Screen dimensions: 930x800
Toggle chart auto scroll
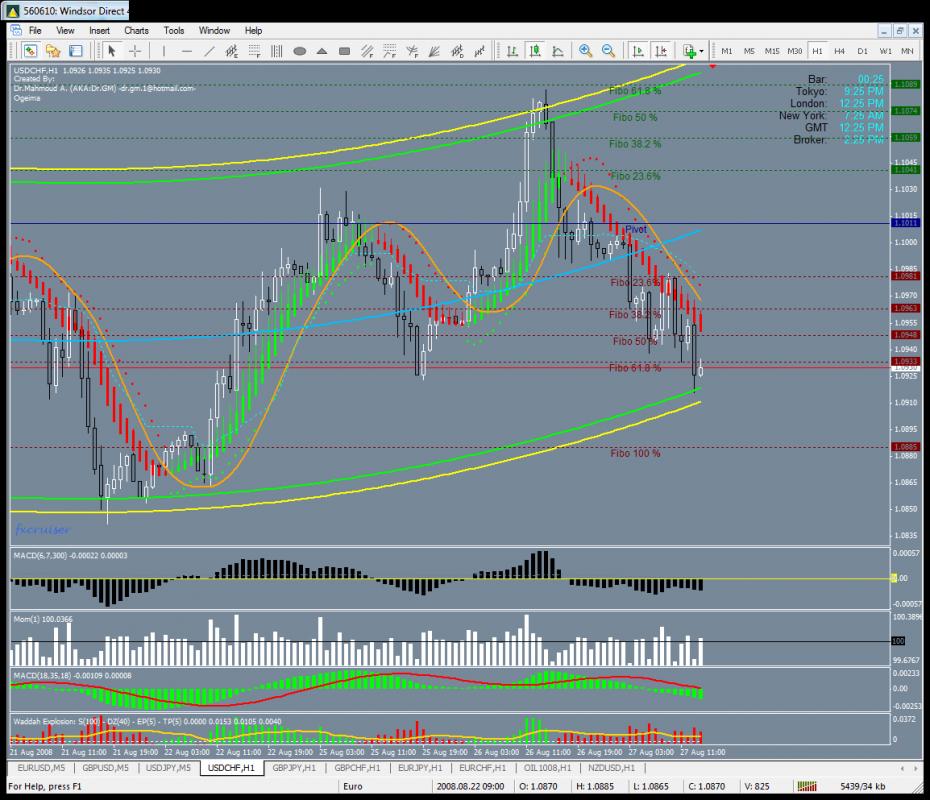[x=638, y=51]
